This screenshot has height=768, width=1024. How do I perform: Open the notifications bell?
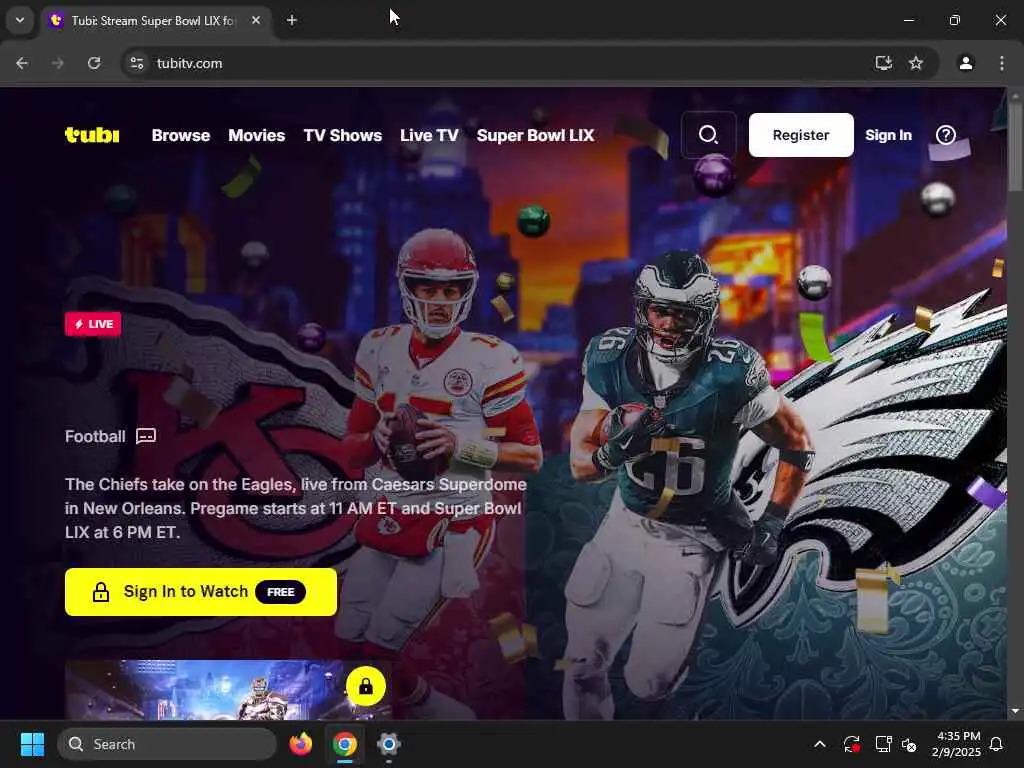[x=996, y=744]
